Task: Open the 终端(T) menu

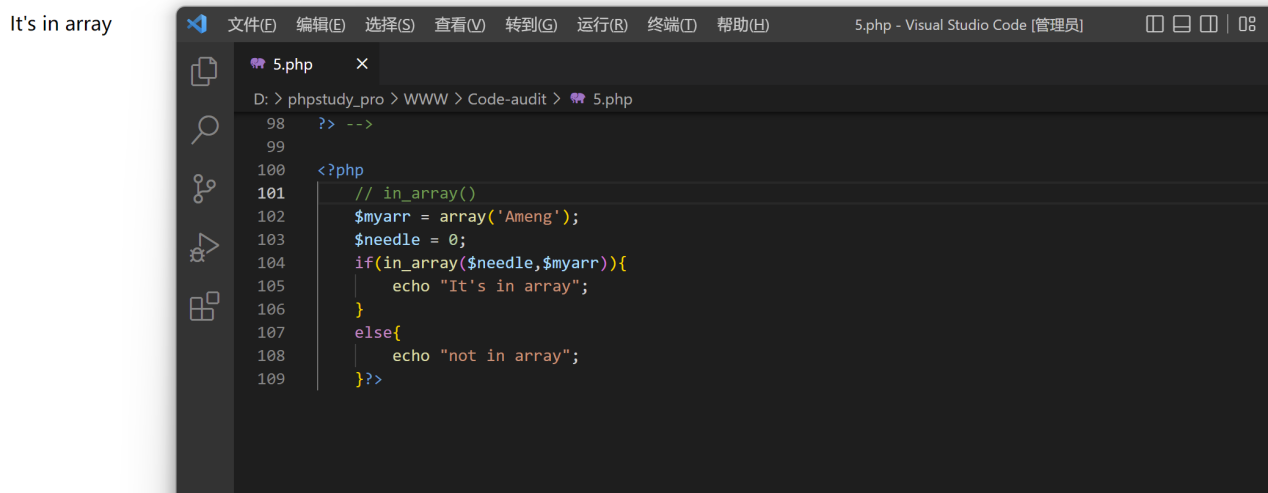Action: [672, 25]
